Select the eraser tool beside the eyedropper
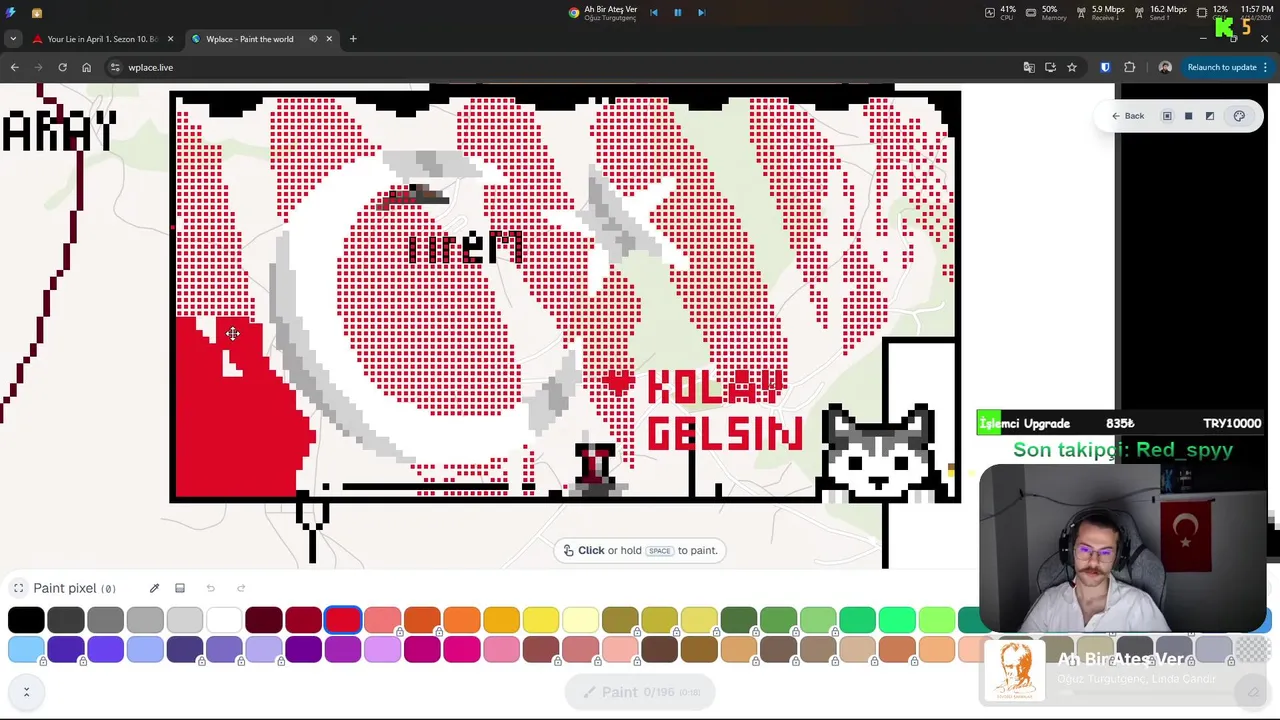This screenshot has width=1280, height=720. point(180,588)
